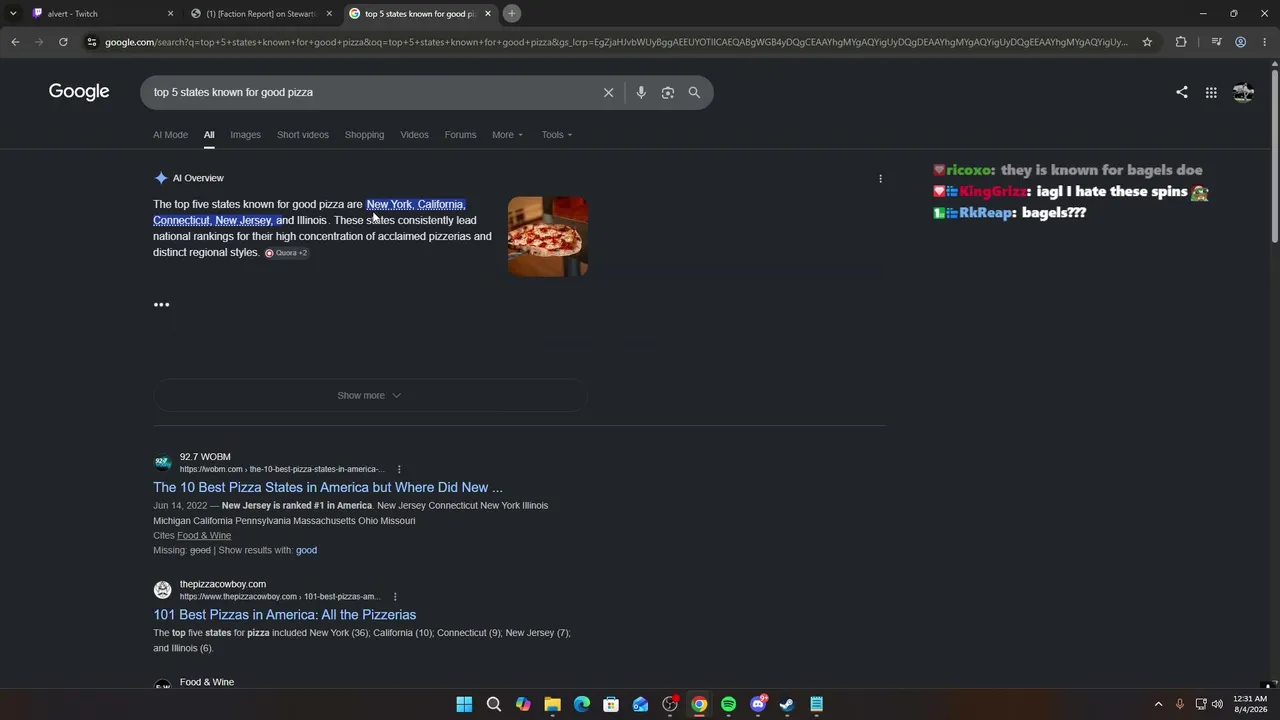Follow the Food & Wine citation link
1280x720 pixels.
click(204, 535)
